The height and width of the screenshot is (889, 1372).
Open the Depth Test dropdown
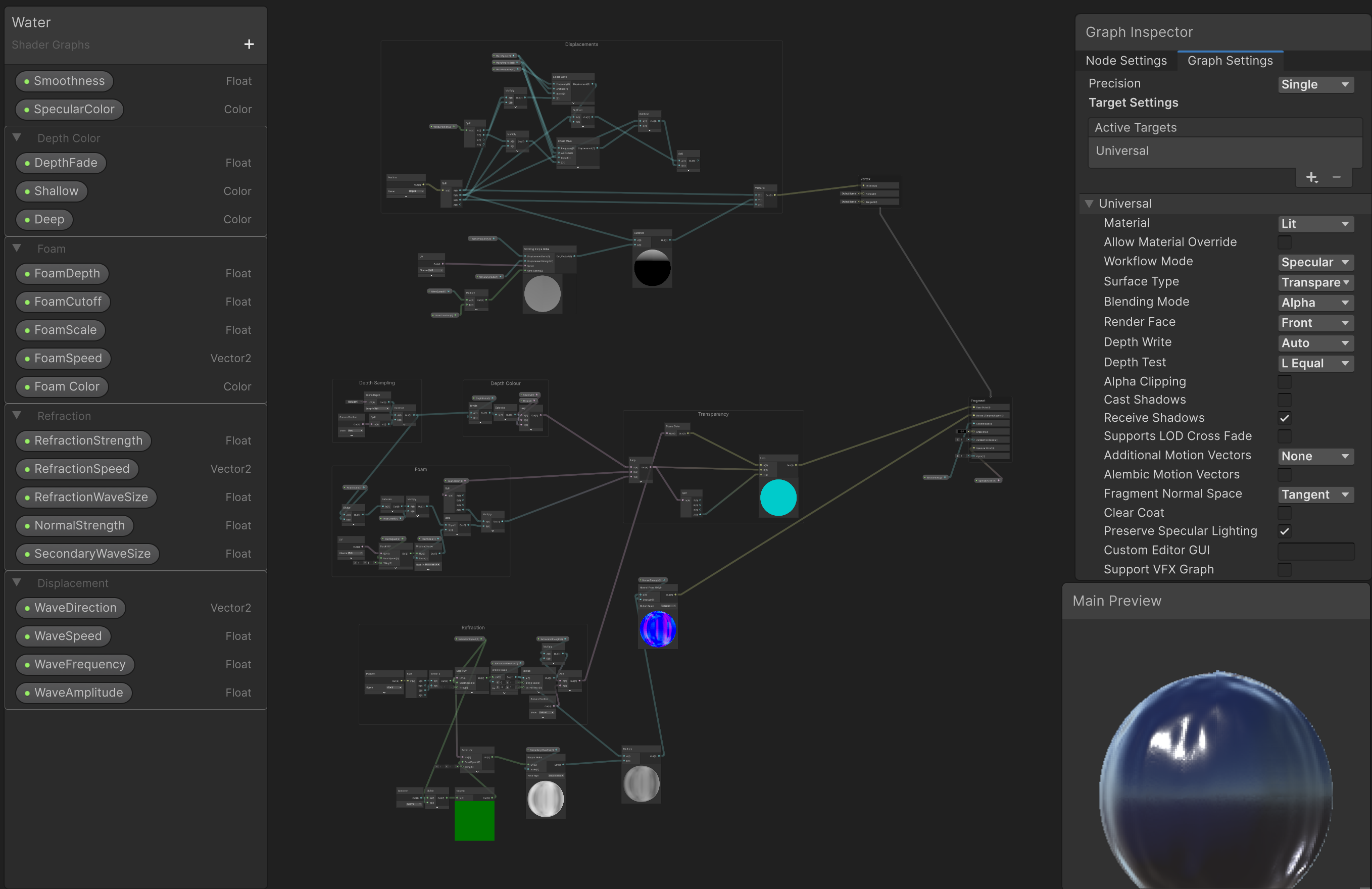click(1315, 363)
